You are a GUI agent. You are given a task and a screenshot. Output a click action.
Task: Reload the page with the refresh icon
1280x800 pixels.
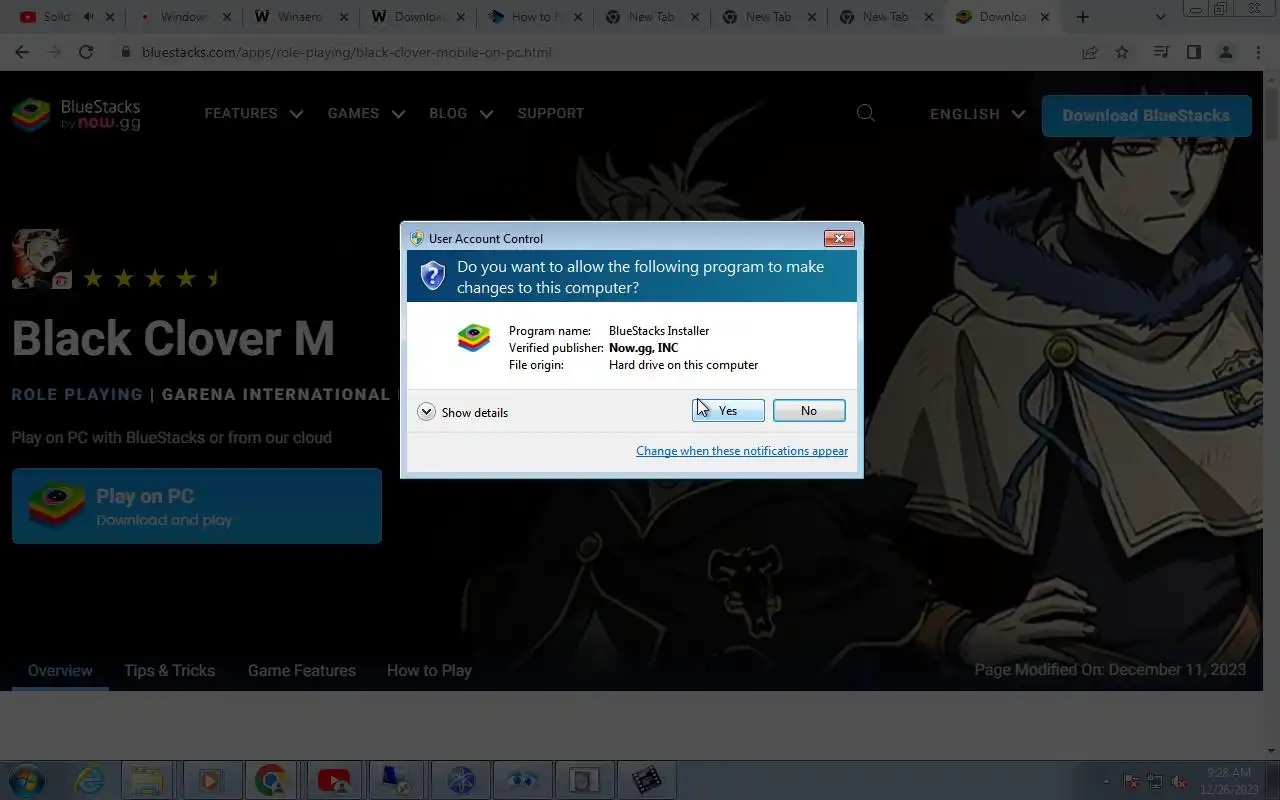(86, 52)
